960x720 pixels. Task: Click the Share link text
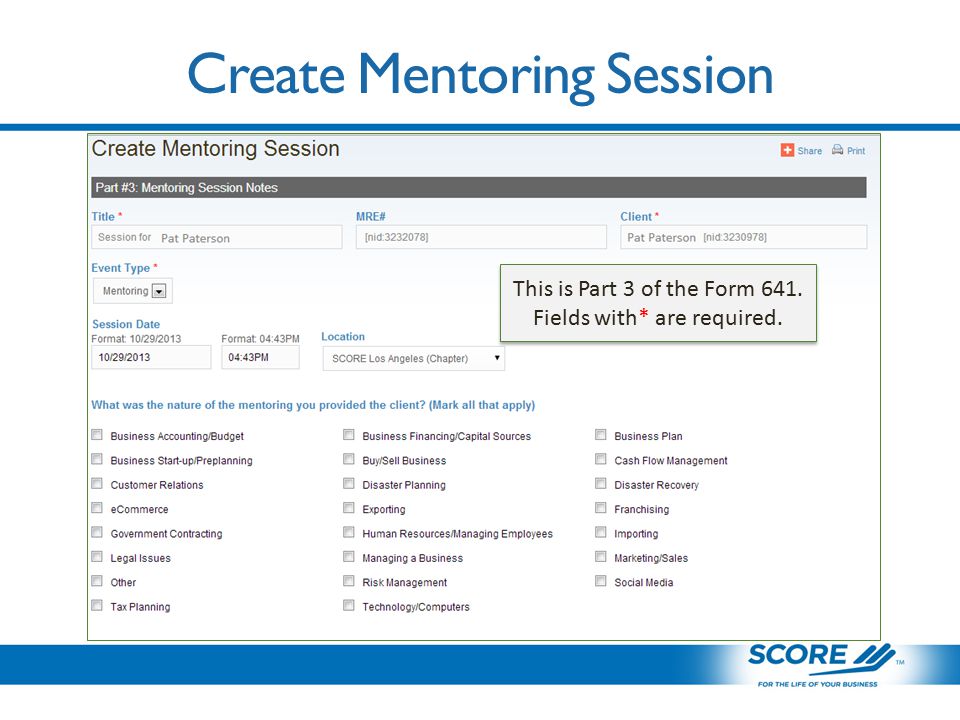809,151
